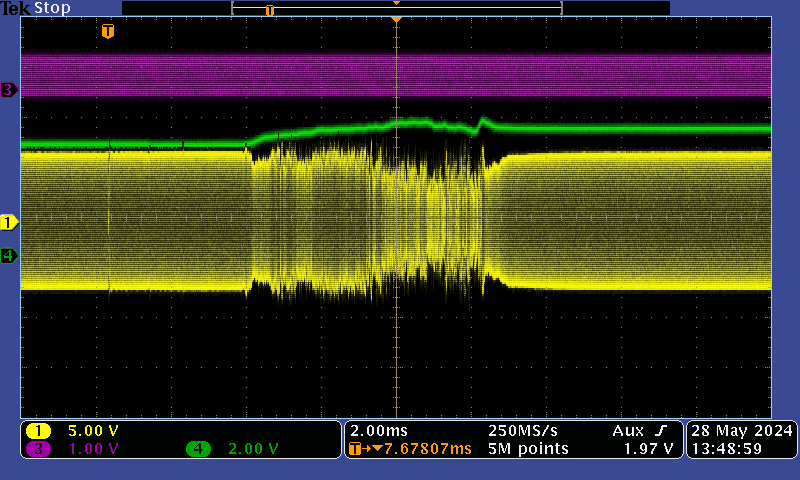Viewport: 800px width, 480px height.
Task: Click the Tek logo
Action: pos(15,8)
